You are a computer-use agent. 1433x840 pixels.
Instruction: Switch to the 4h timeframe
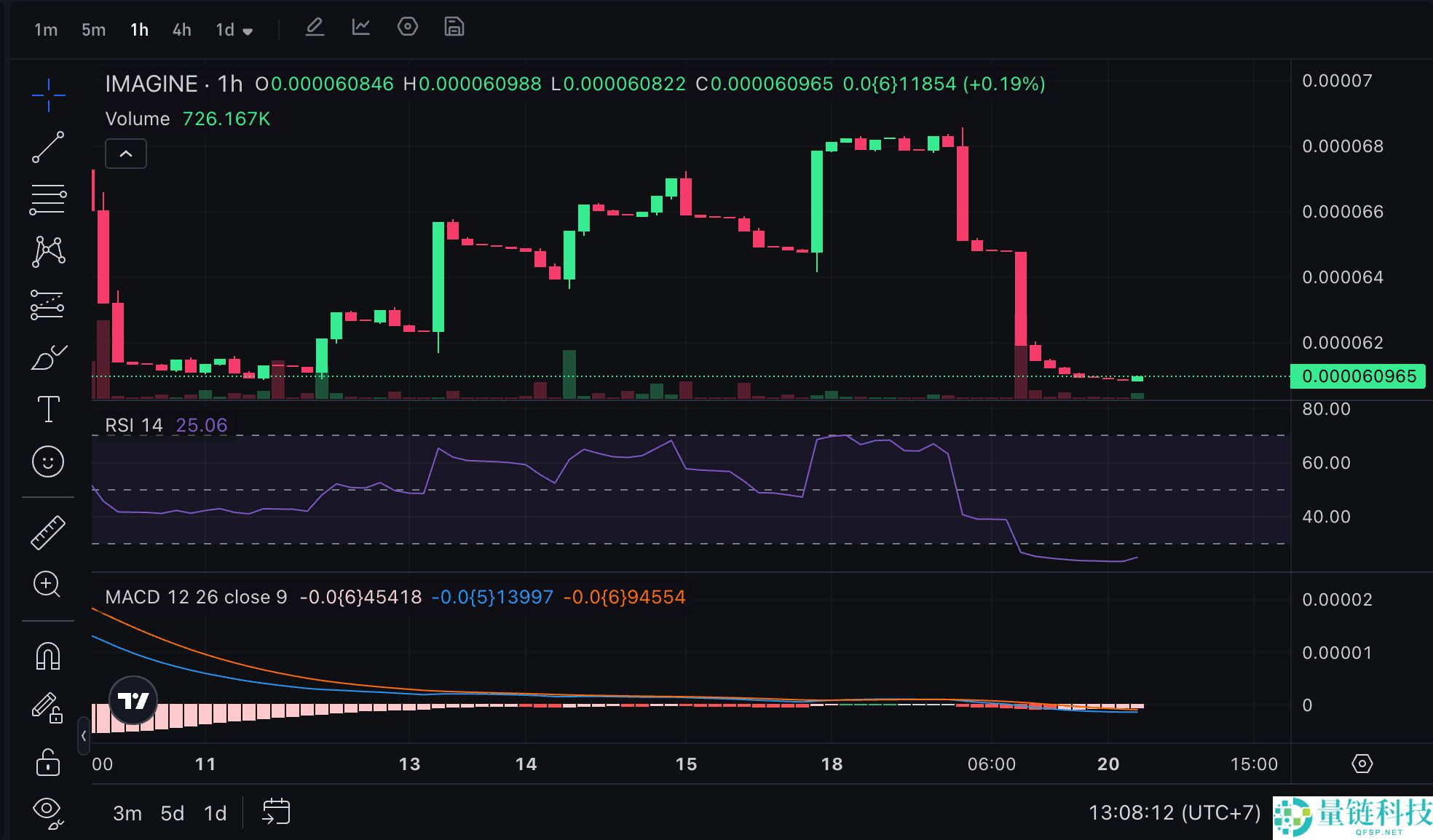(181, 30)
